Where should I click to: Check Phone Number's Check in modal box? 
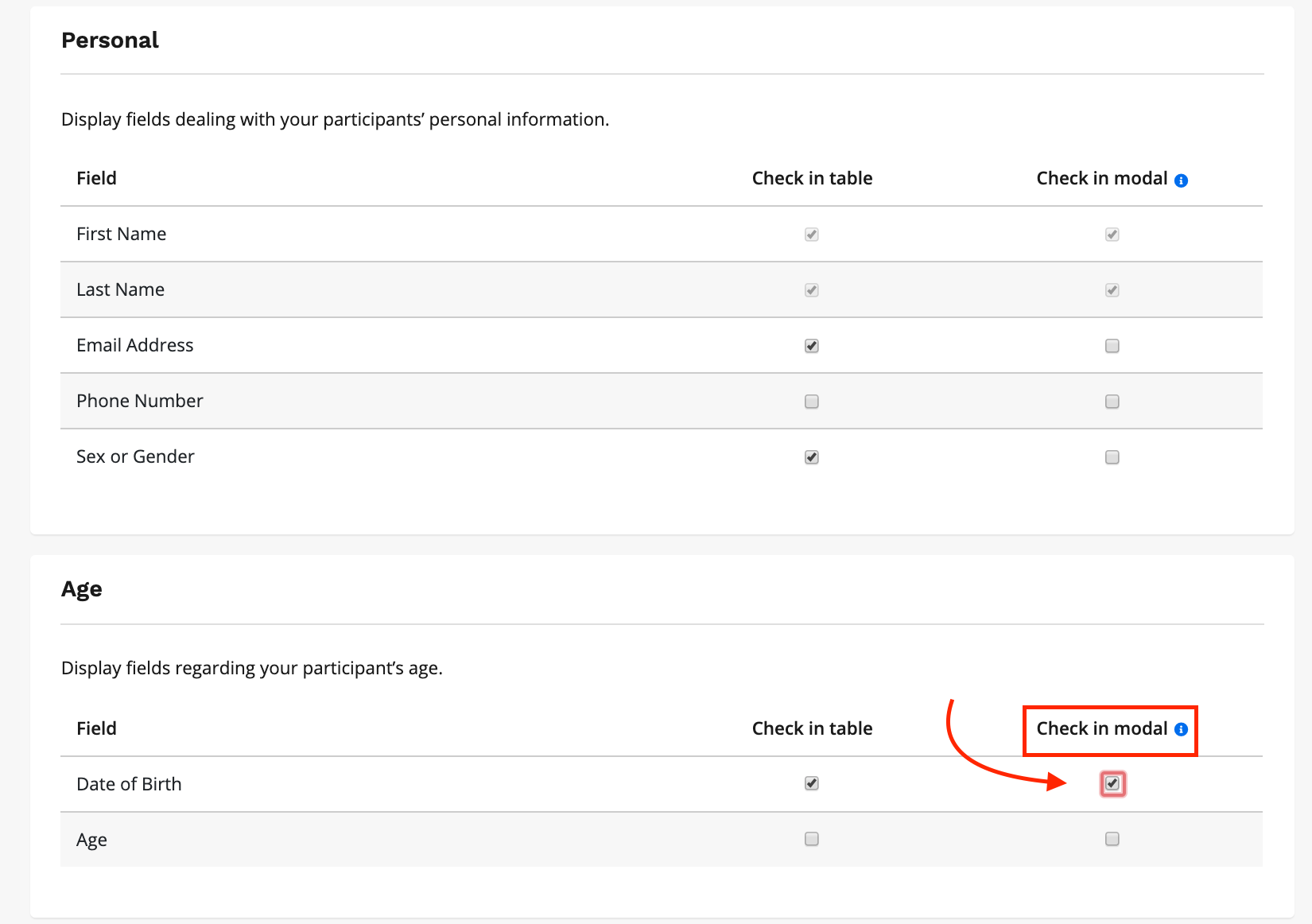(x=1112, y=402)
